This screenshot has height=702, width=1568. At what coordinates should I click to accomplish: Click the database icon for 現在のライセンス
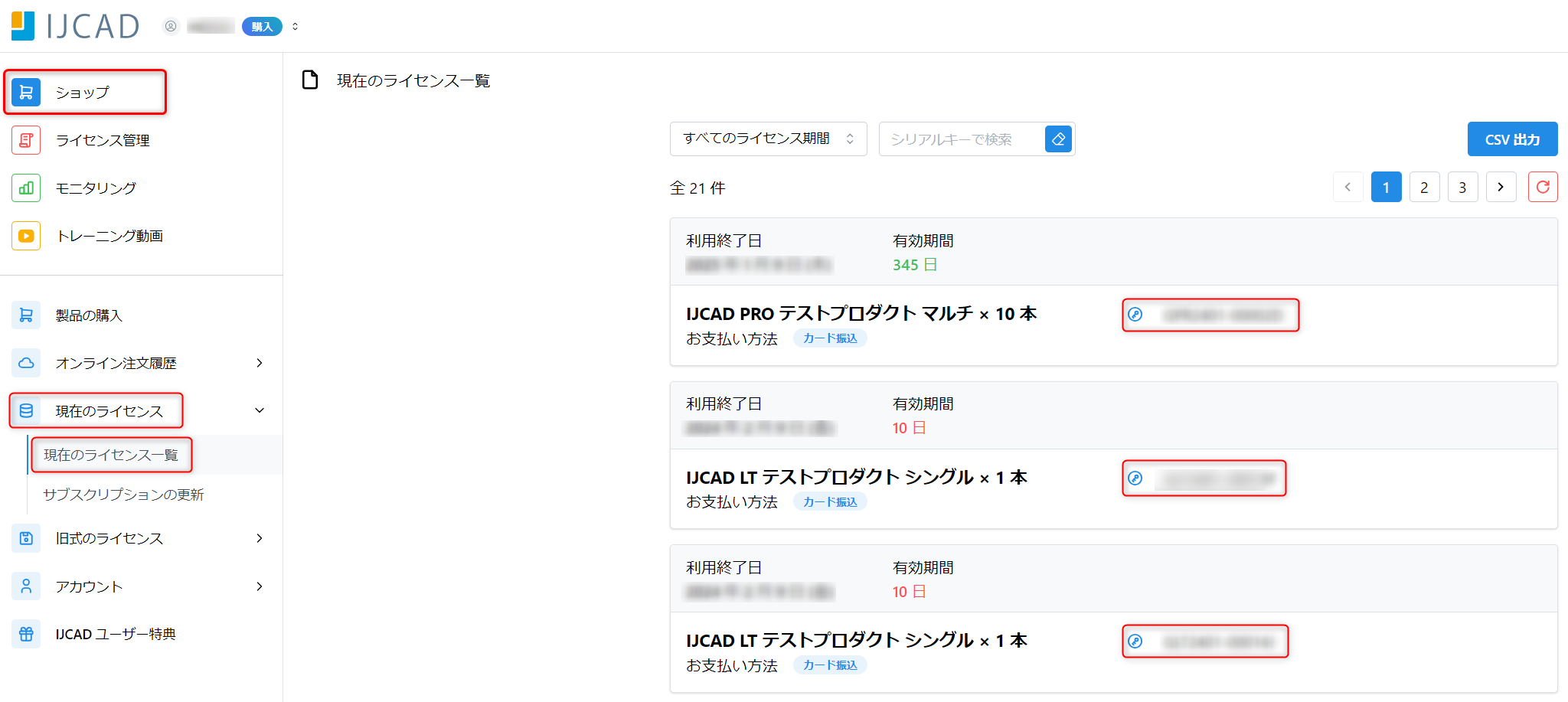[26, 411]
